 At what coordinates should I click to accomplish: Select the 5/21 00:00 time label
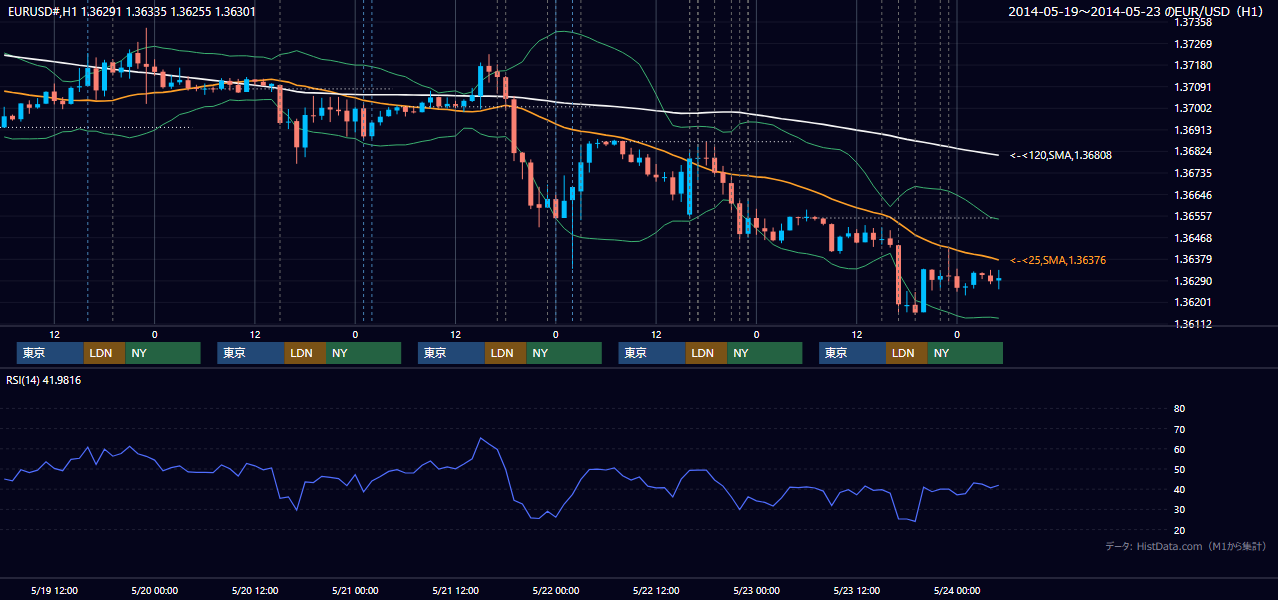(x=355, y=590)
